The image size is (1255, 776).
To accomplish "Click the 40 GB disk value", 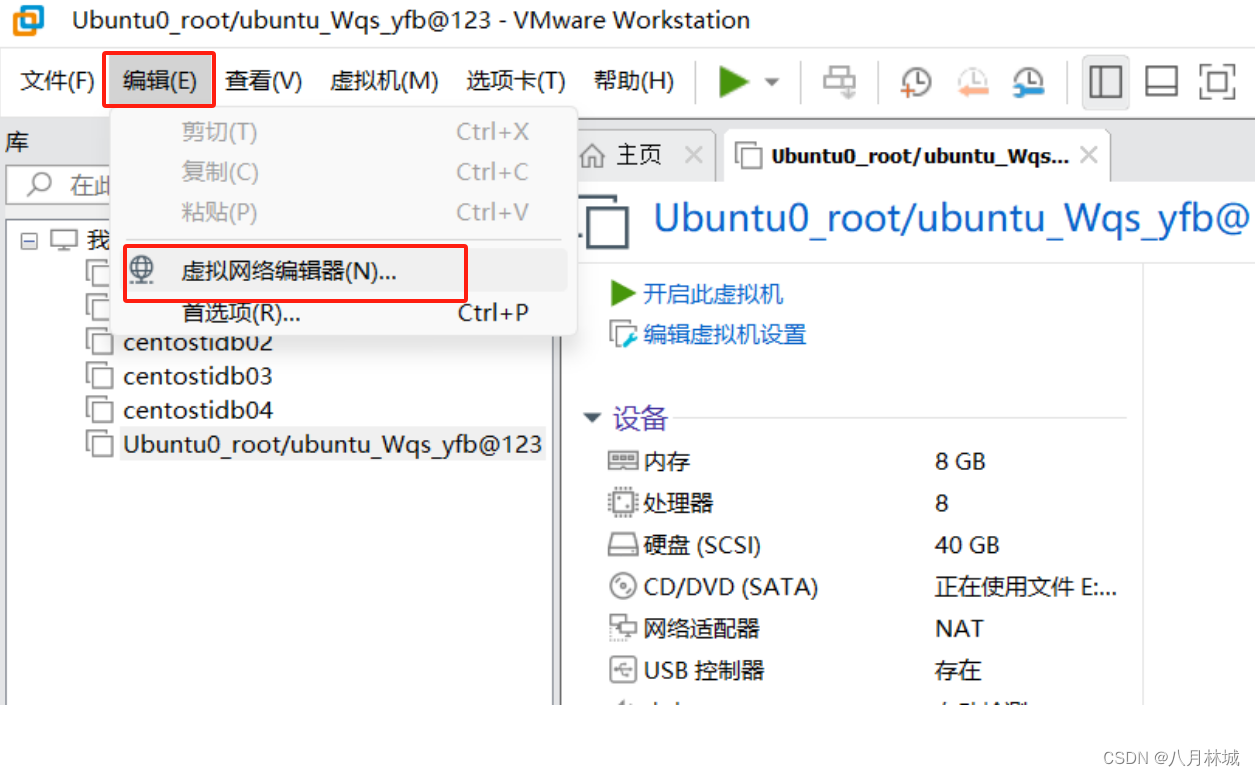I will 967,545.
